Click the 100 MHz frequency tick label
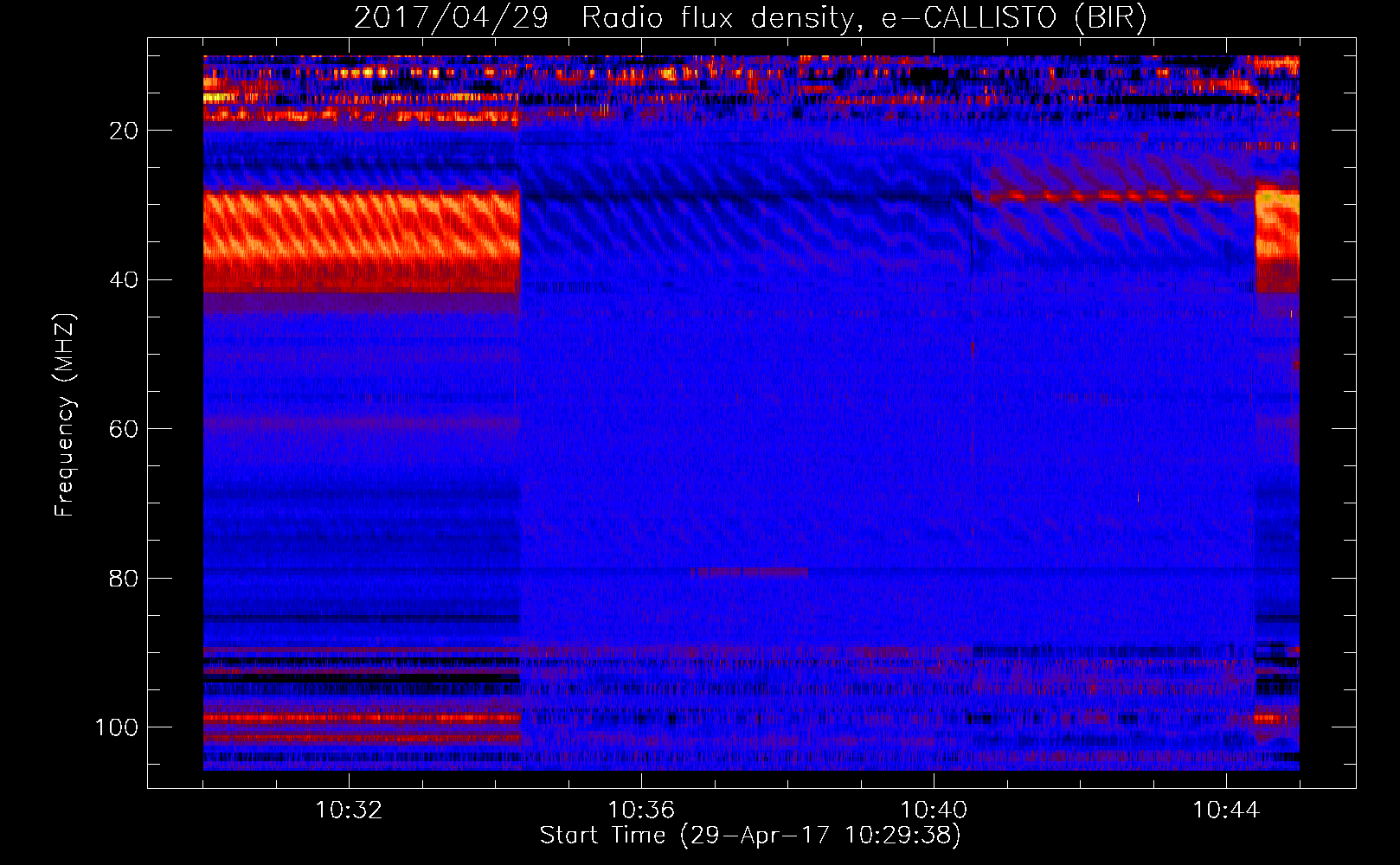 coord(117,727)
